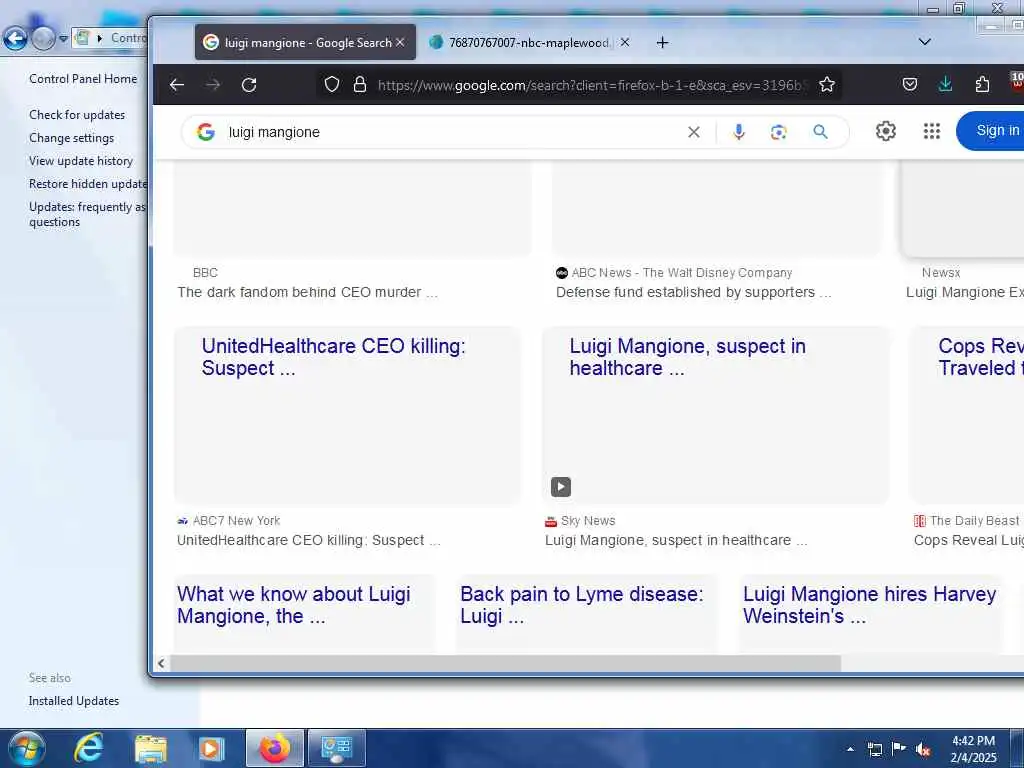This screenshot has height=768, width=1024.
Task: Open Luigi Mangione hires Harvey Weinstein's article
Action: click(870, 605)
